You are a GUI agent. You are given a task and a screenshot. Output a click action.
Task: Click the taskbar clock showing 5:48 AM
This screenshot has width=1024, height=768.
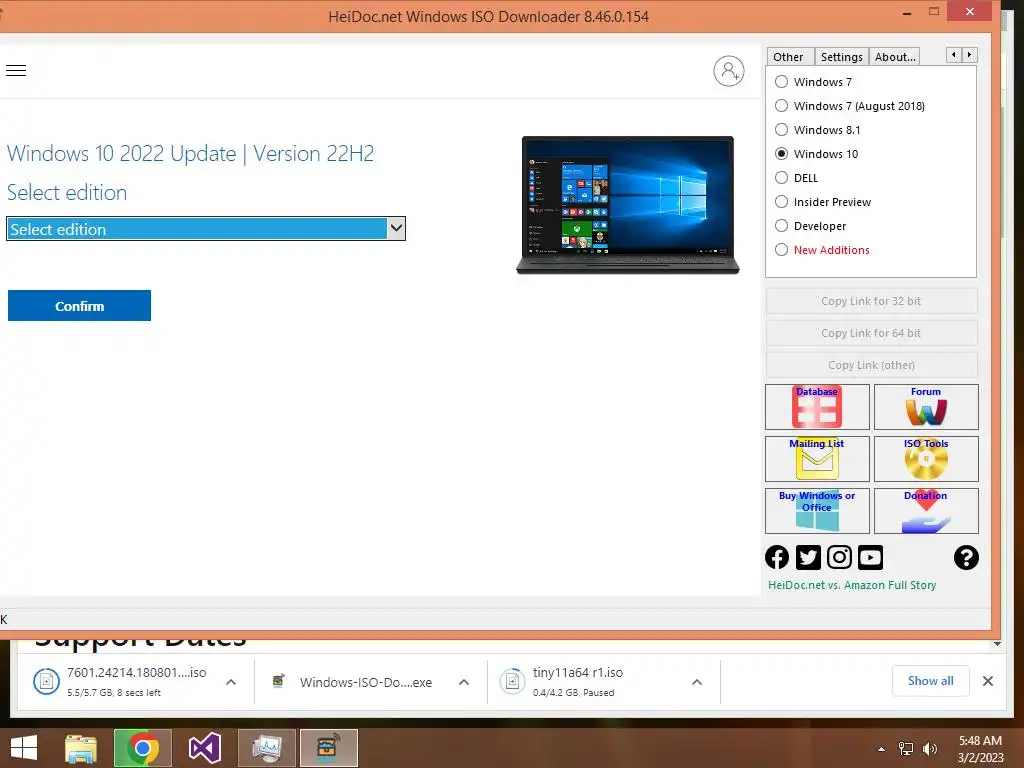coord(980,749)
